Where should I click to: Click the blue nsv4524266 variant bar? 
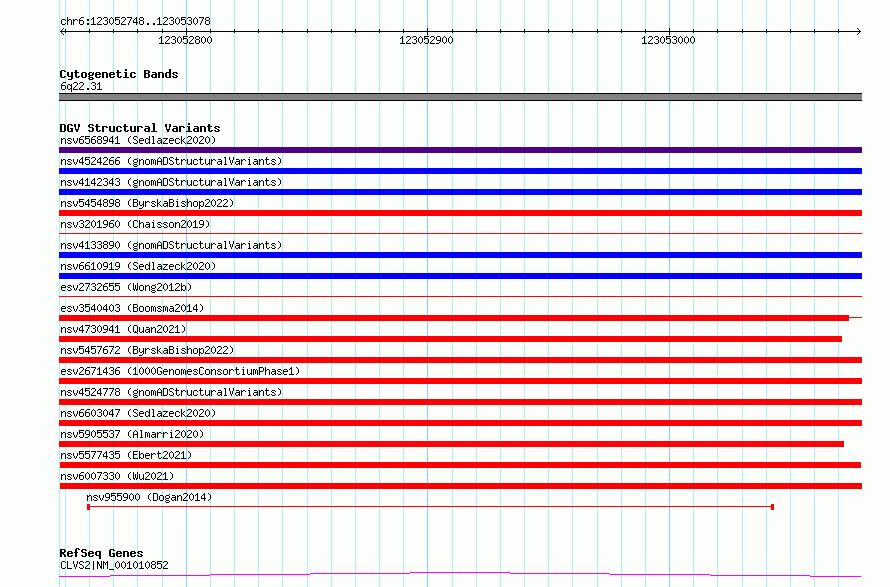[x=460, y=171]
